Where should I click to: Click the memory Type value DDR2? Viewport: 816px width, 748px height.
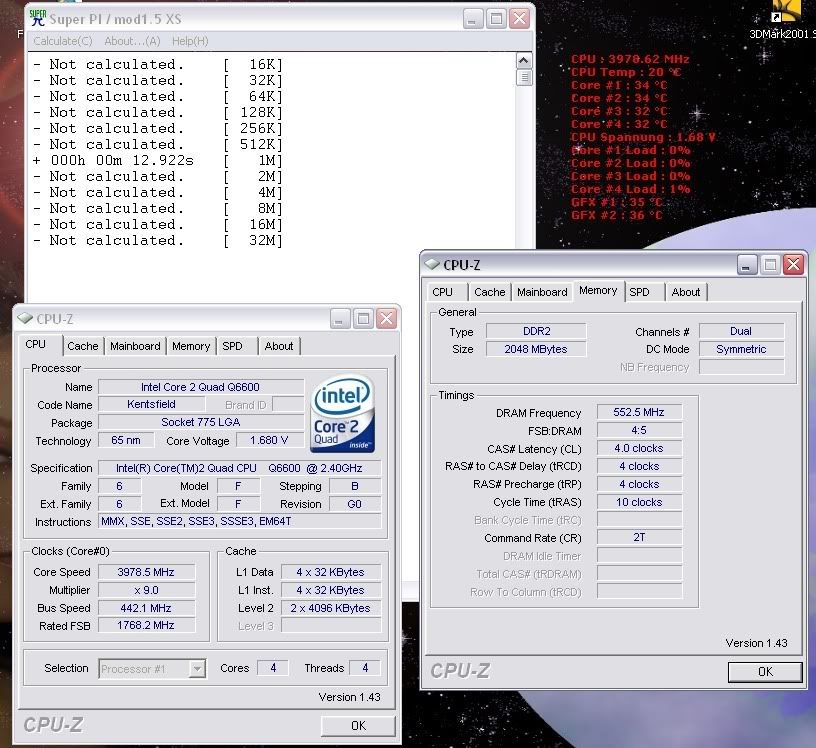click(x=537, y=331)
